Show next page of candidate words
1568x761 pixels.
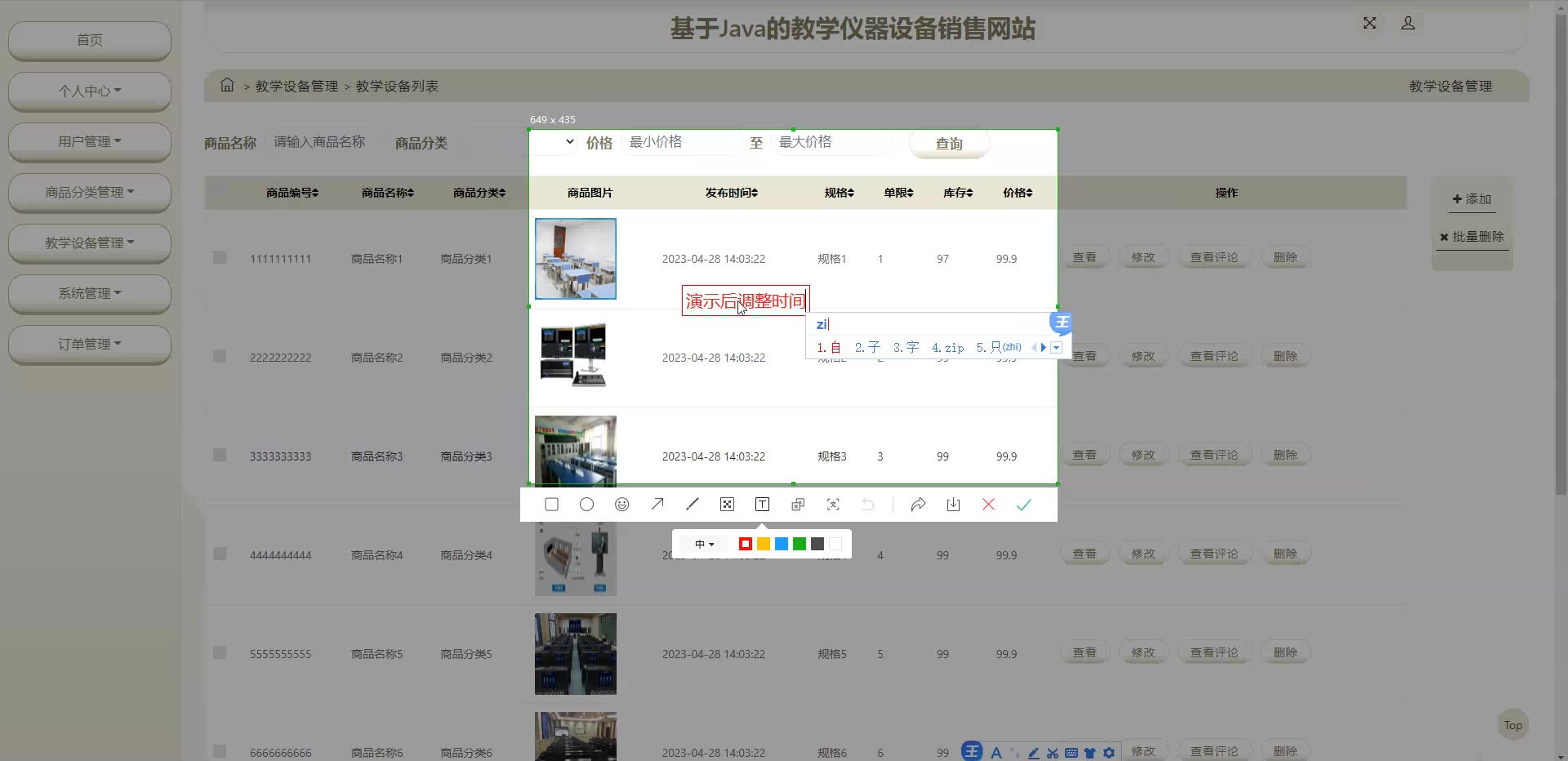pyautogui.click(x=1044, y=348)
